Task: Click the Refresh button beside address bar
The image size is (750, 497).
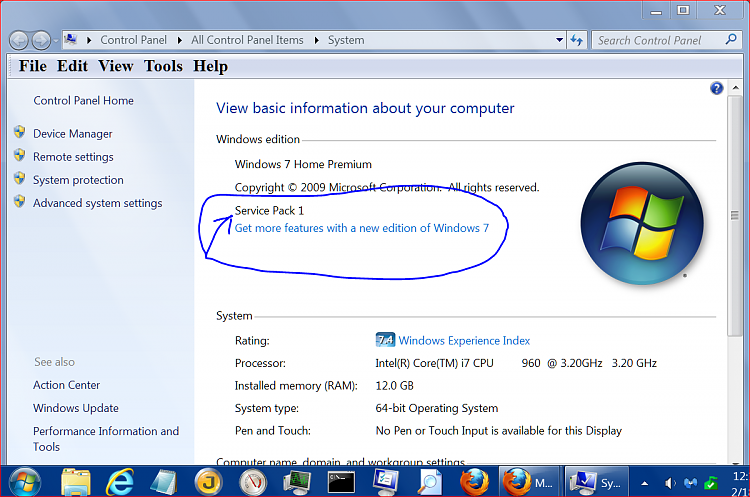Action: (577, 40)
